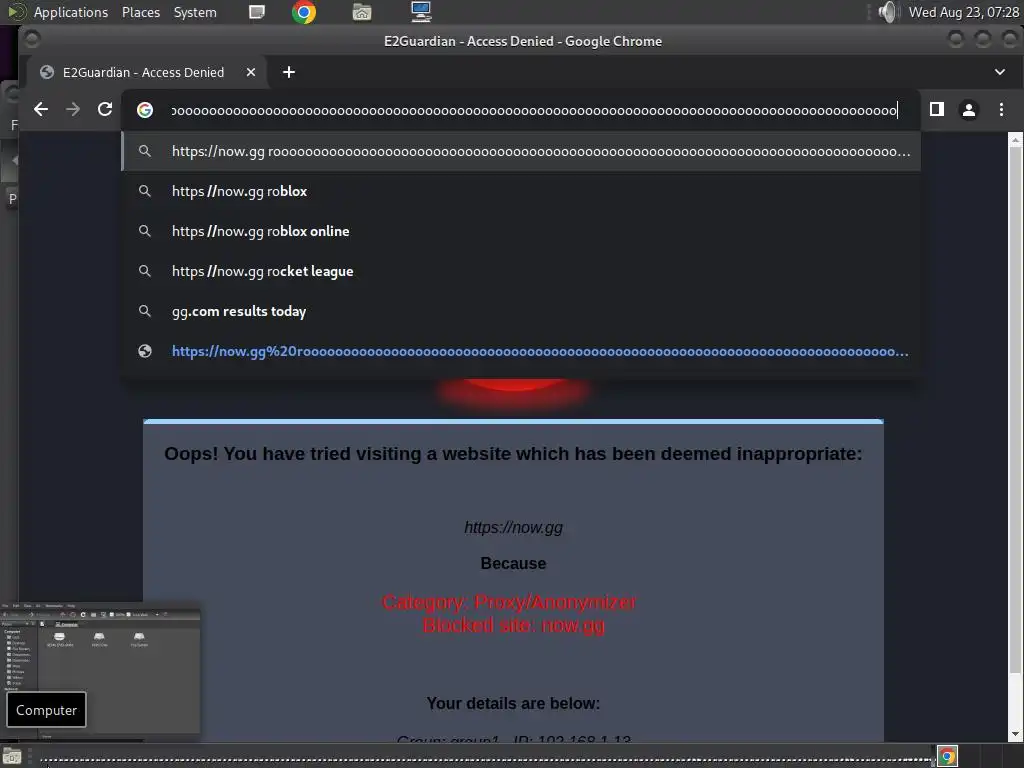The width and height of the screenshot is (1024, 768).
Task: Go back to the previous page
Action: pyautogui.click(x=40, y=110)
